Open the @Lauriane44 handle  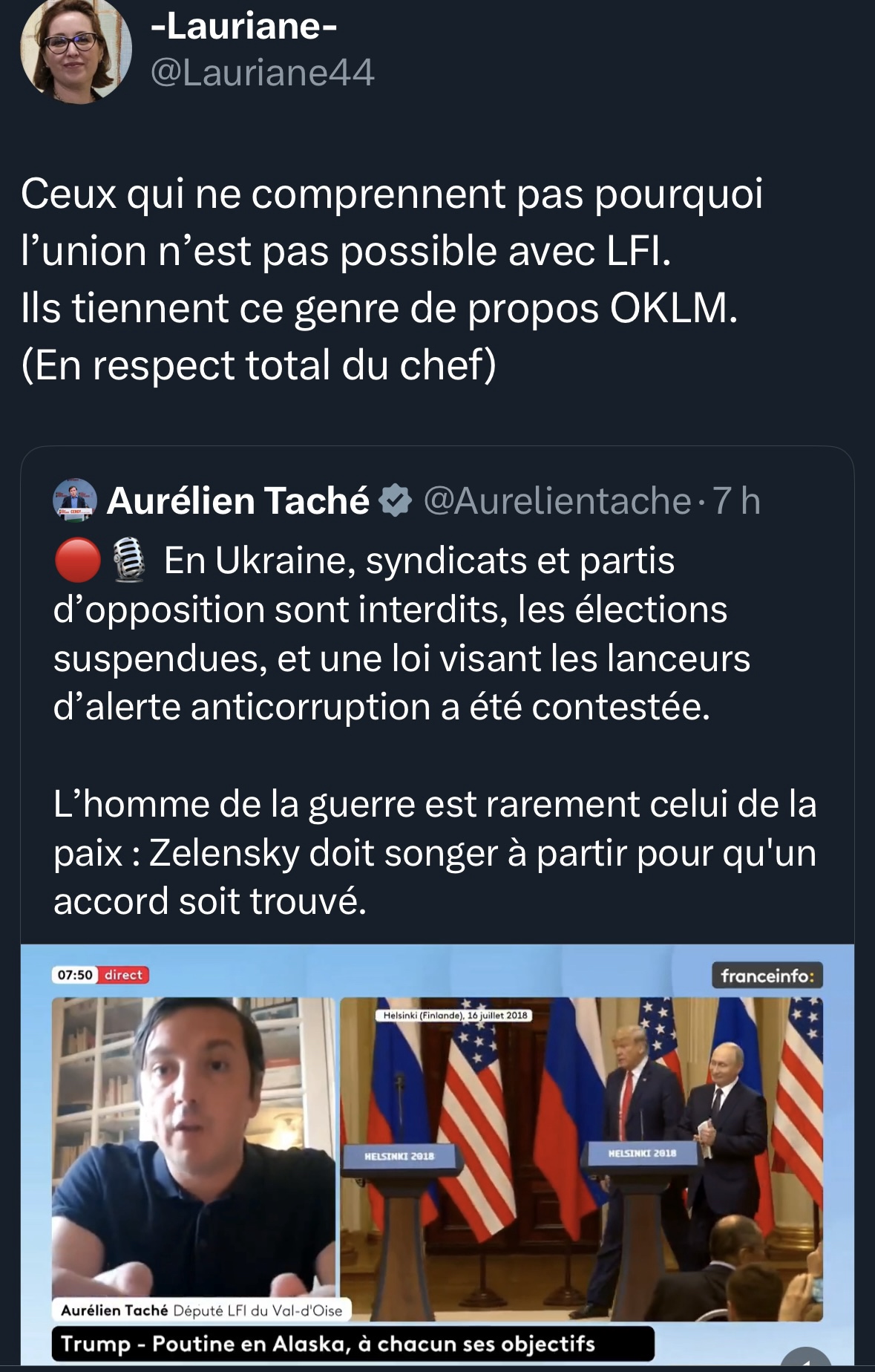pyautogui.click(x=263, y=73)
